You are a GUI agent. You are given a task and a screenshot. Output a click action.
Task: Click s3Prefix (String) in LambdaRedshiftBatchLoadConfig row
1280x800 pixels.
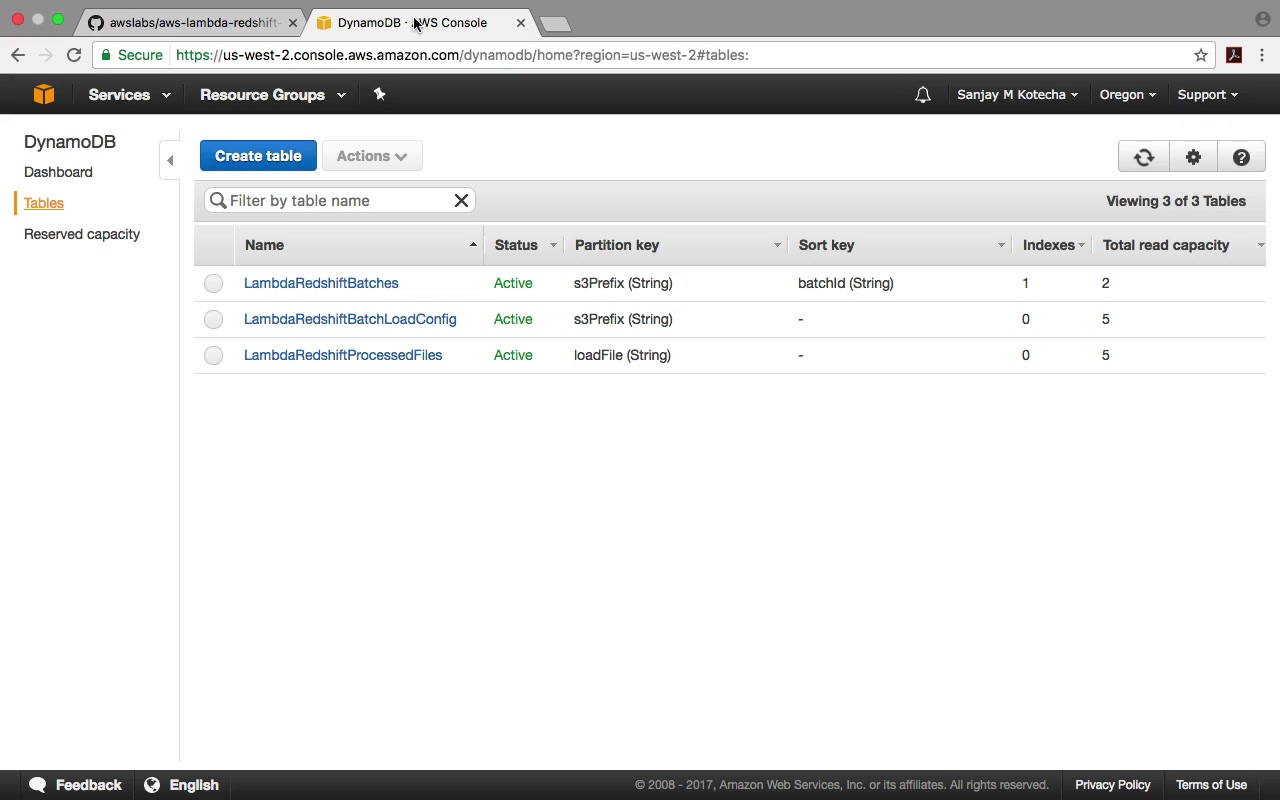point(623,319)
